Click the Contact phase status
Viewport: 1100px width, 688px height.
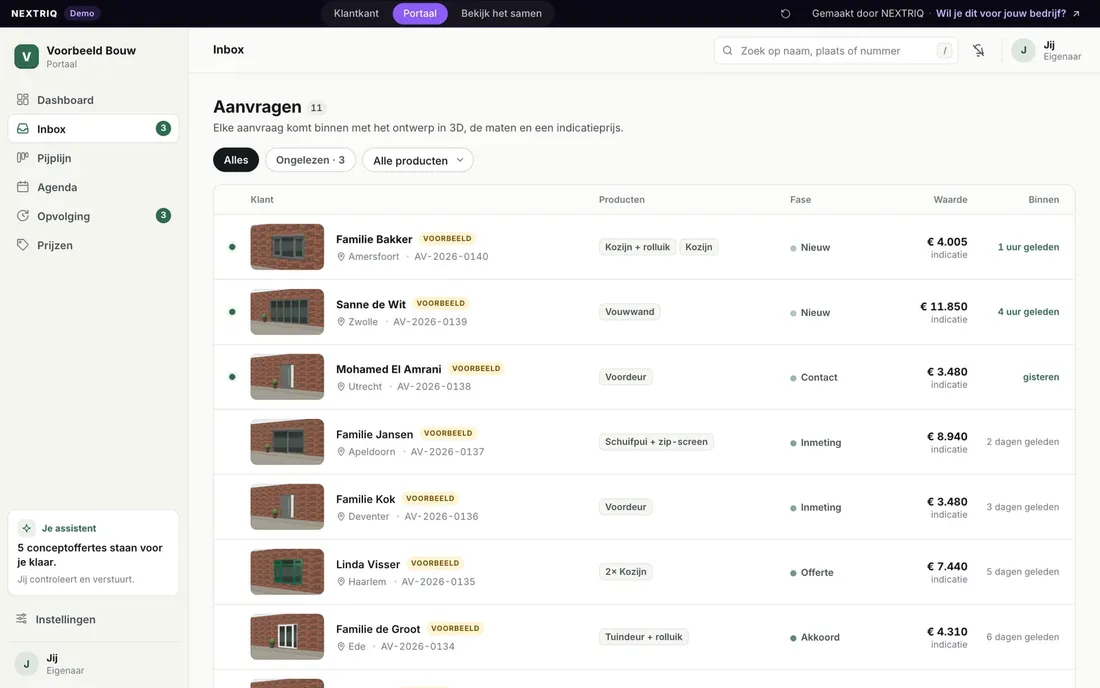coord(814,377)
